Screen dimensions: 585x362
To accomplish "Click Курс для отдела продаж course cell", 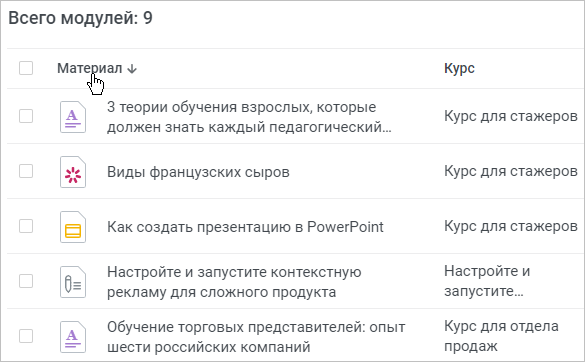I will (x=501, y=336).
